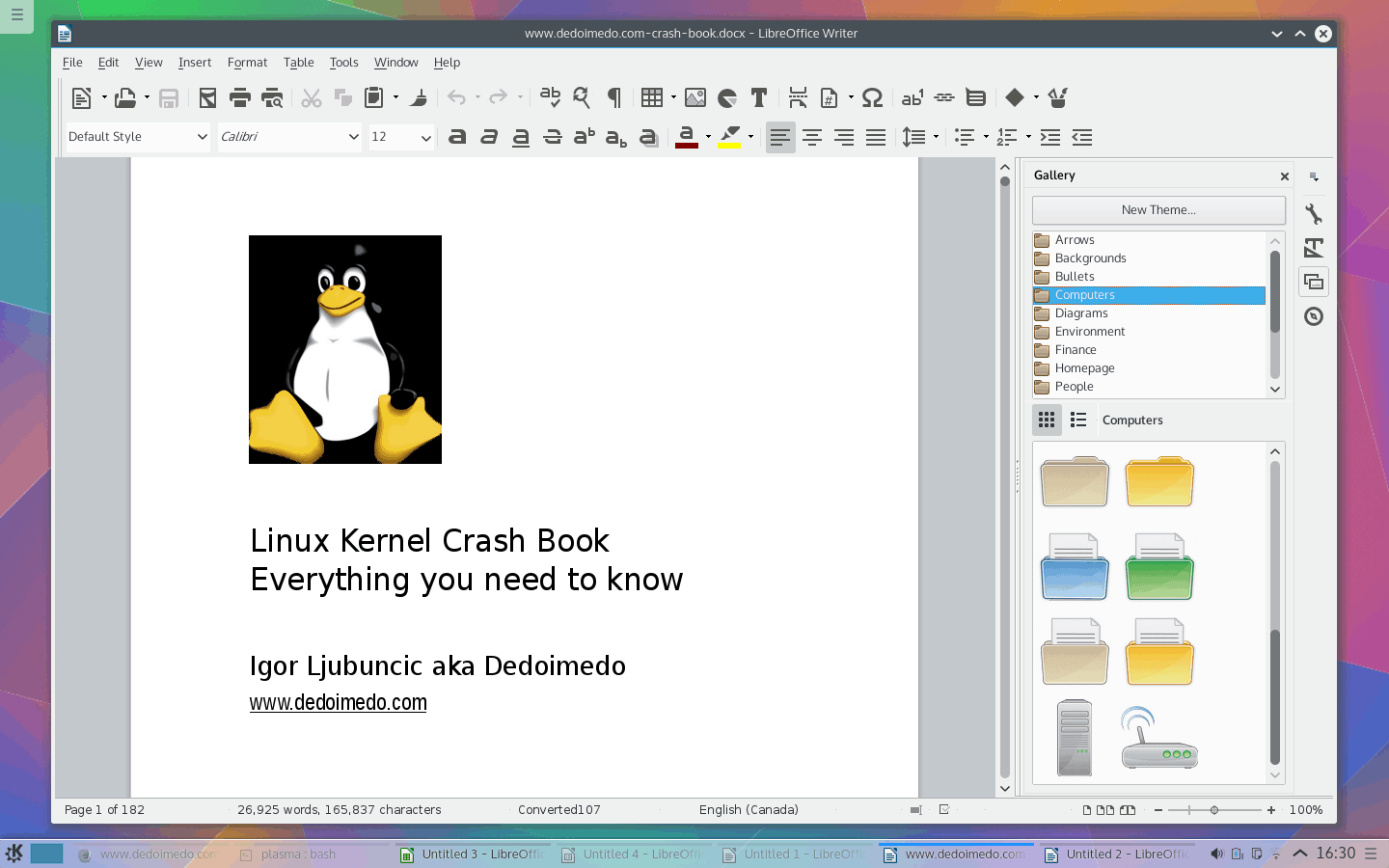The width and height of the screenshot is (1389, 868).
Task: Show Draw Functions toolbar icon
Action: click(1058, 97)
